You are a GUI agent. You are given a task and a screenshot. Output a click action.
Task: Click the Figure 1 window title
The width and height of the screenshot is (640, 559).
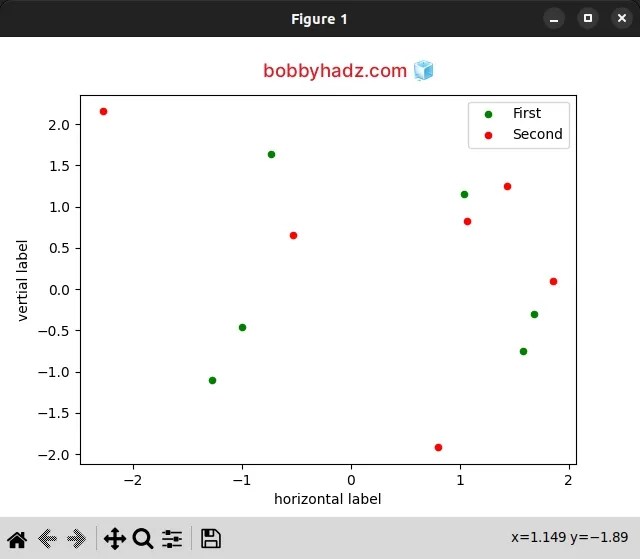click(x=319, y=19)
